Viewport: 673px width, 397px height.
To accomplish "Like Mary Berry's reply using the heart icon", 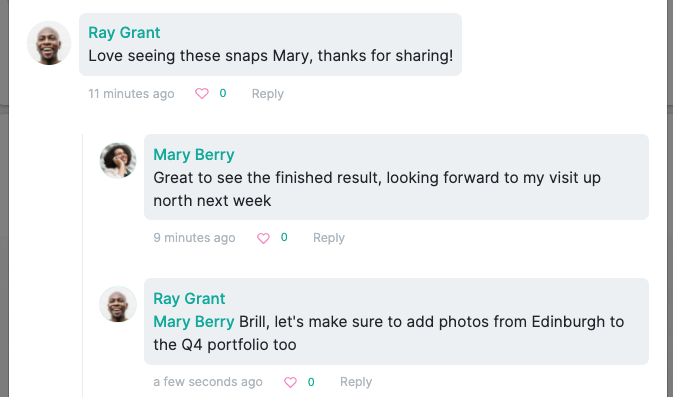I will pyautogui.click(x=263, y=238).
